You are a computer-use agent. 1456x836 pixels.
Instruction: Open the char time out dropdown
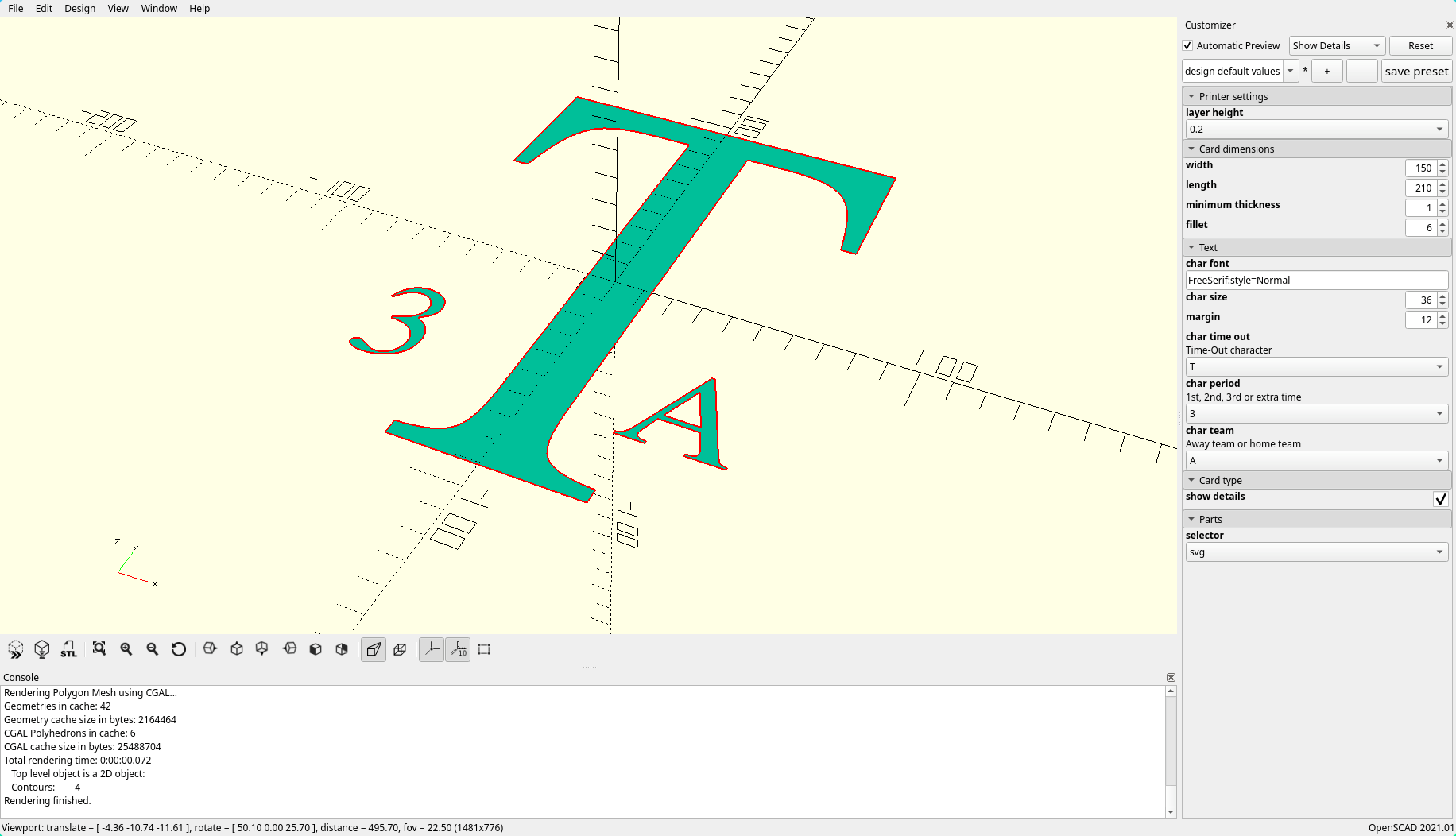(1317, 367)
